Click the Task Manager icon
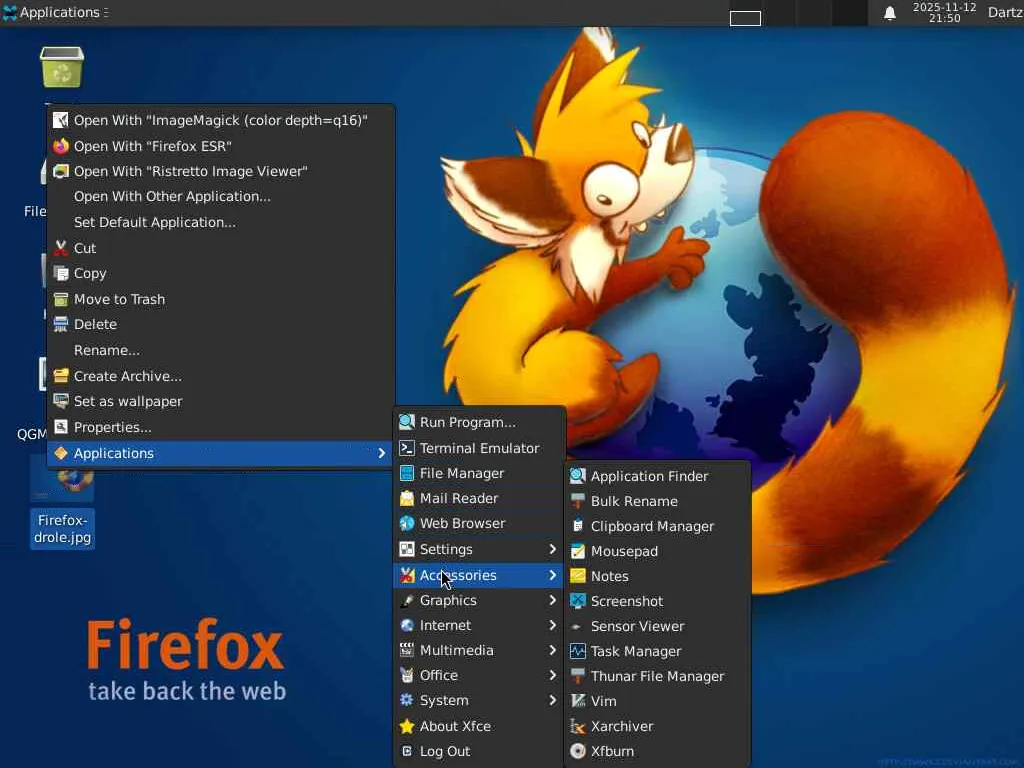The height and width of the screenshot is (768, 1024). click(578, 651)
